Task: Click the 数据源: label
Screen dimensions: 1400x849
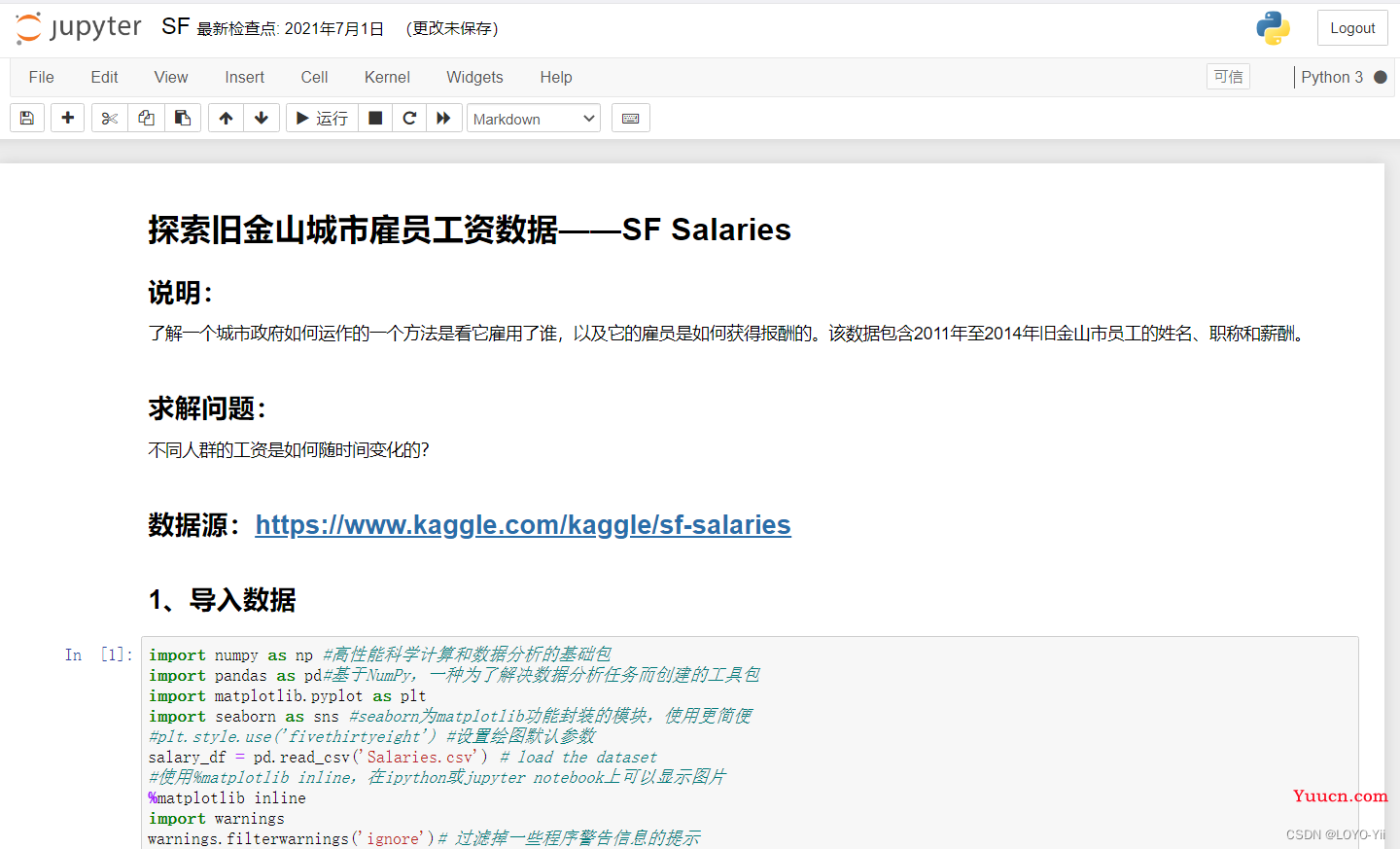Action: [193, 525]
